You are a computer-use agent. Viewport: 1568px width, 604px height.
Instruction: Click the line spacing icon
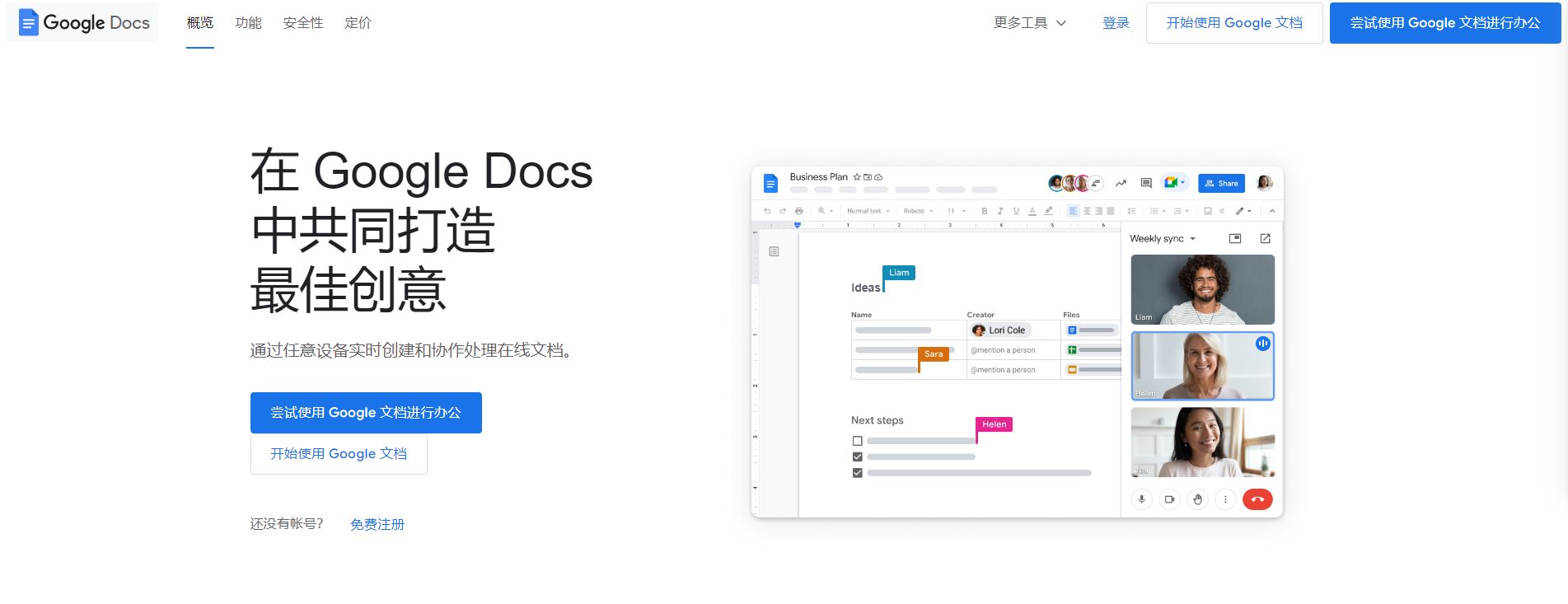[x=1131, y=211]
